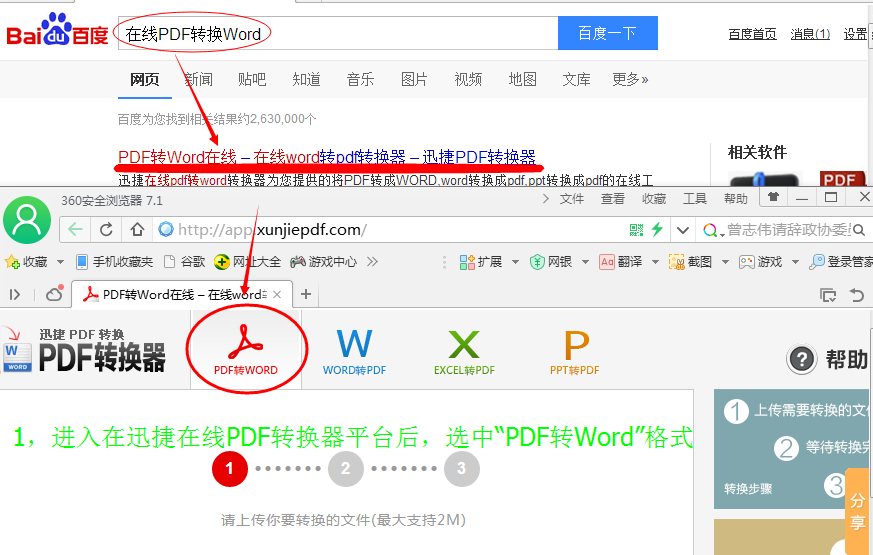This screenshot has width=873, height=555.
Task: Open the 工具 menu in 360 browser
Action: tap(695, 199)
